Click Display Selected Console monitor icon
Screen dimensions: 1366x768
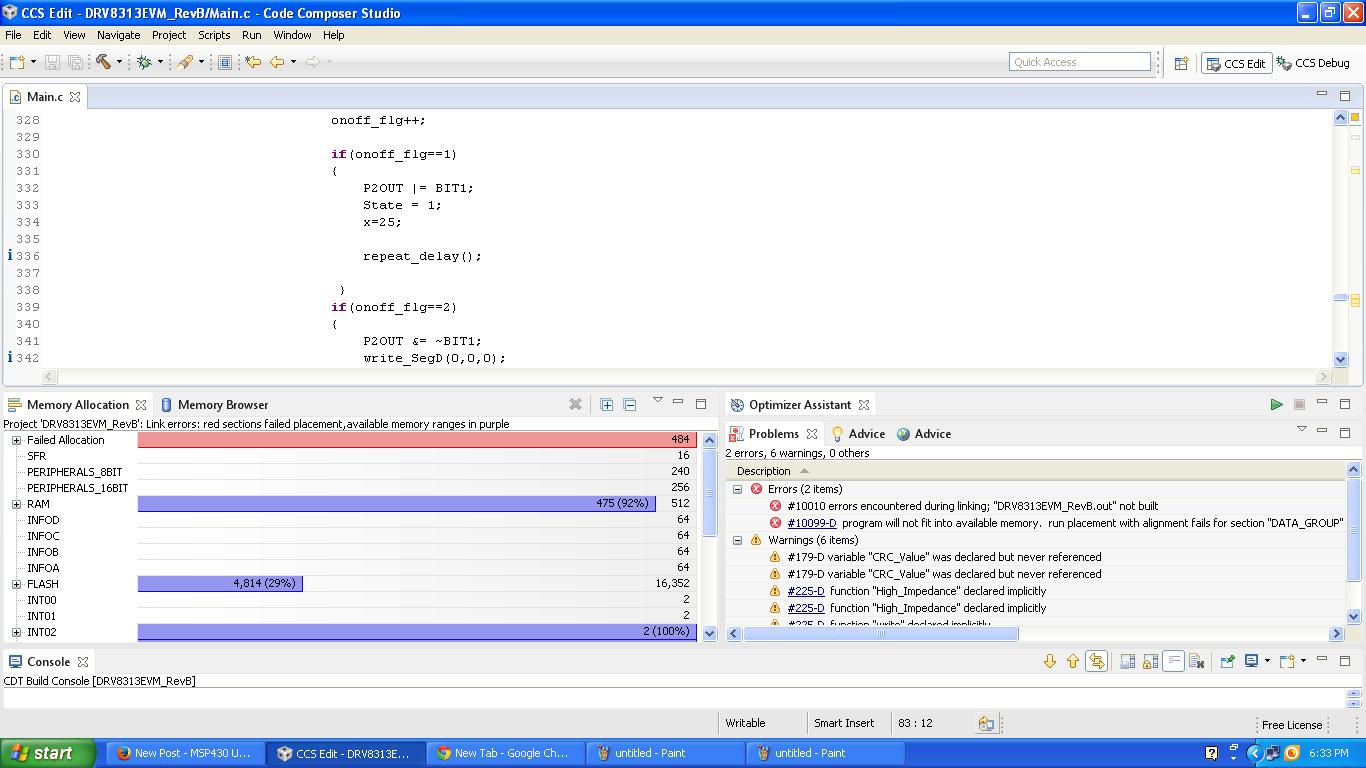click(x=1251, y=661)
